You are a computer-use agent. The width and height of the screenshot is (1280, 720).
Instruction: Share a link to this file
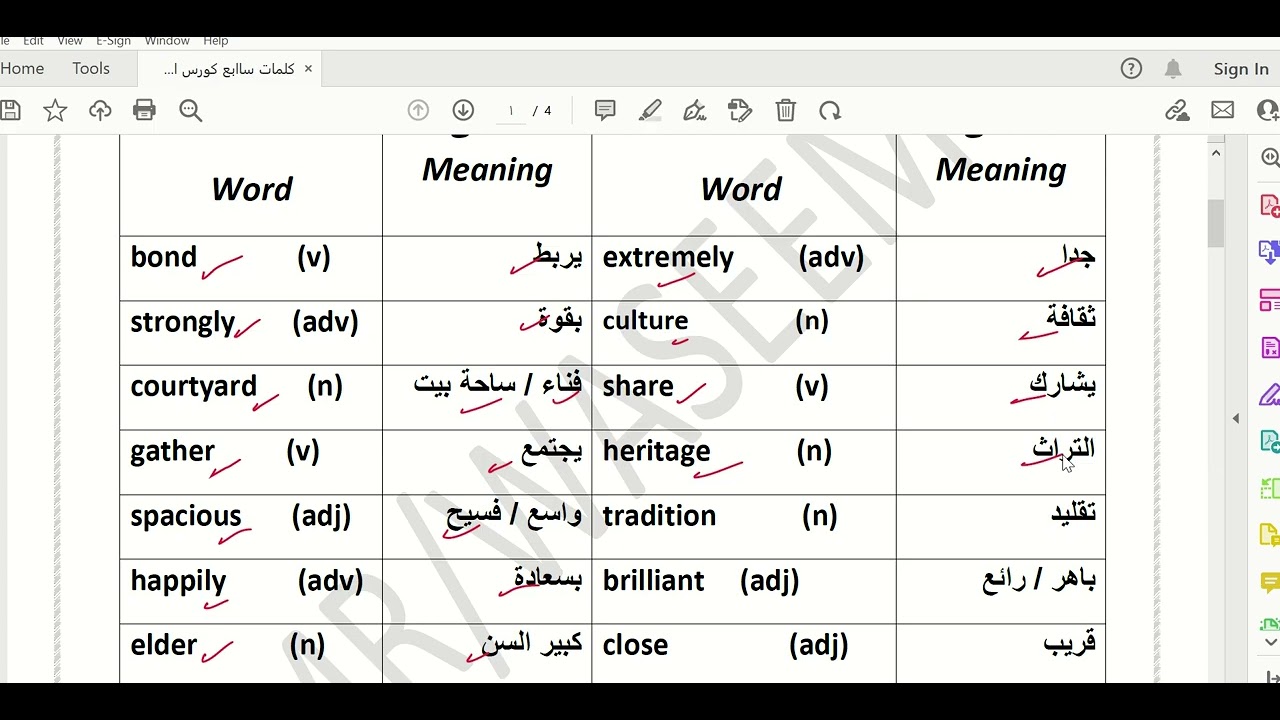(x=1177, y=110)
